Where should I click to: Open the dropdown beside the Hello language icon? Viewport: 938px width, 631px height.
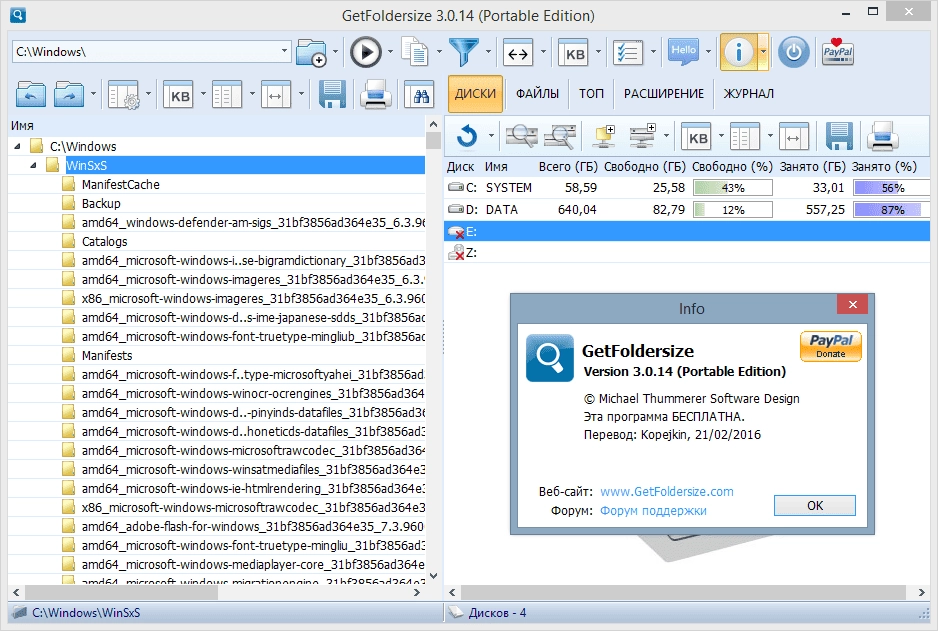pyautogui.click(x=708, y=52)
